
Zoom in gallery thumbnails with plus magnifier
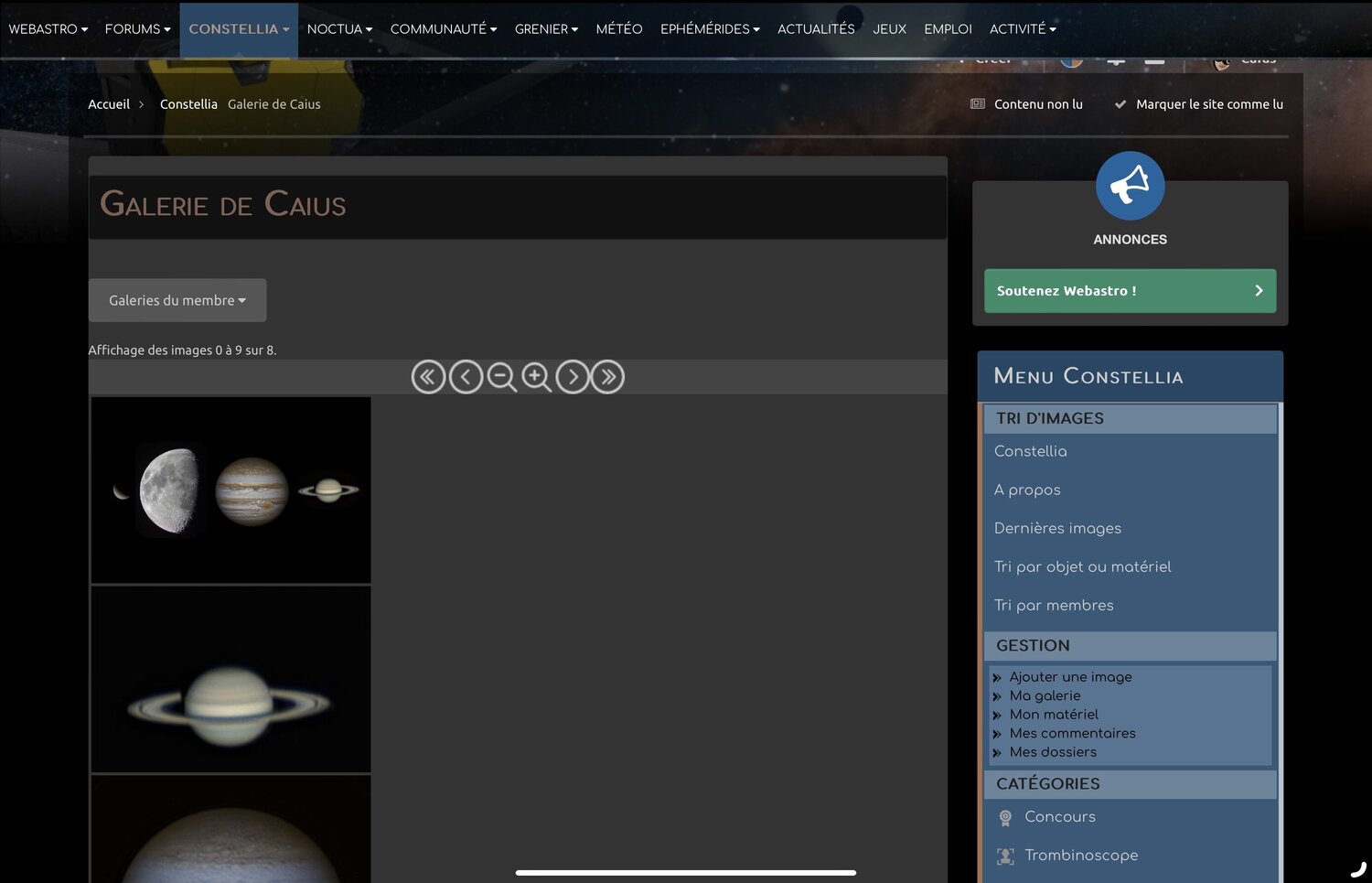coord(536,377)
